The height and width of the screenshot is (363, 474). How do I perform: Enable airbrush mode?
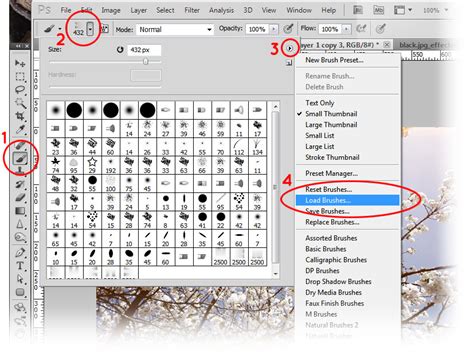361,29
